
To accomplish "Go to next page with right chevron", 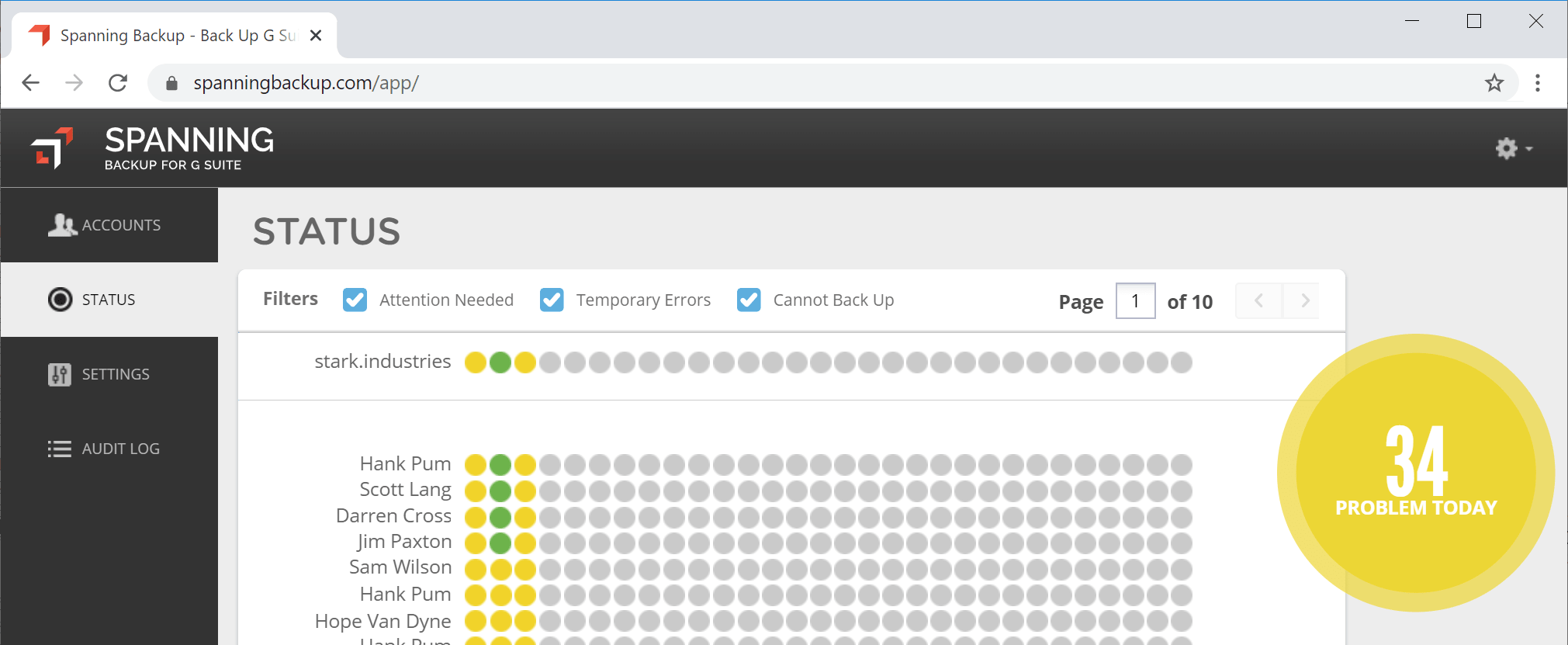I will point(1304,301).
